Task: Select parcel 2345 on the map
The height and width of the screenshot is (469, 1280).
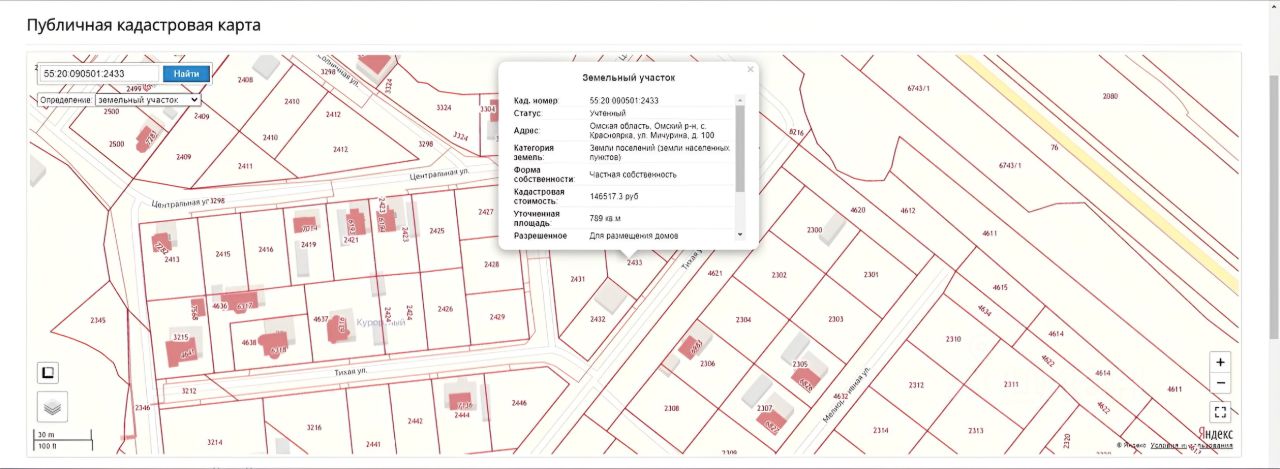Action: pos(97,321)
